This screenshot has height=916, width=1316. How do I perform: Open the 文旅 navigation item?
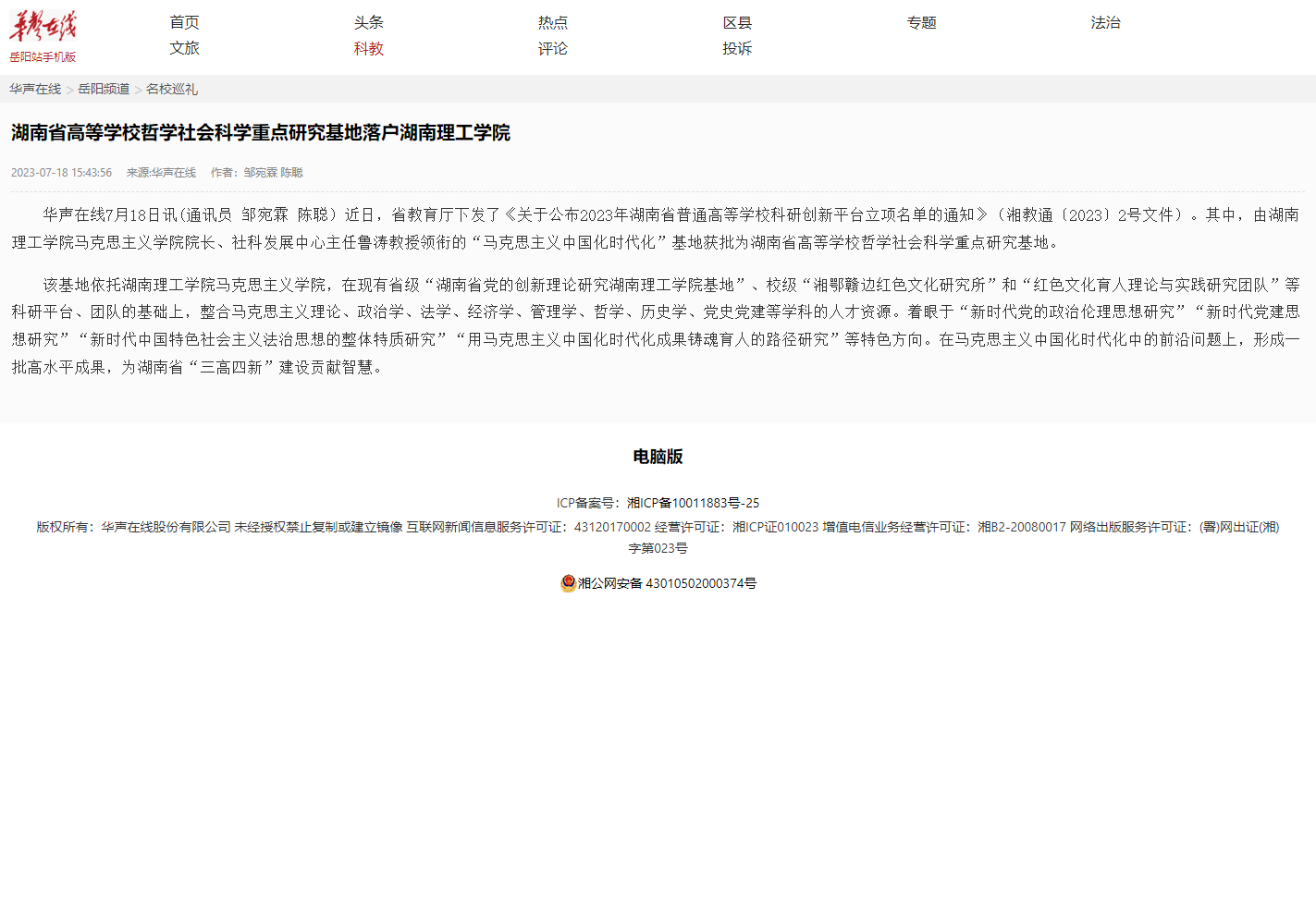pyautogui.click(x=184, y=48)
